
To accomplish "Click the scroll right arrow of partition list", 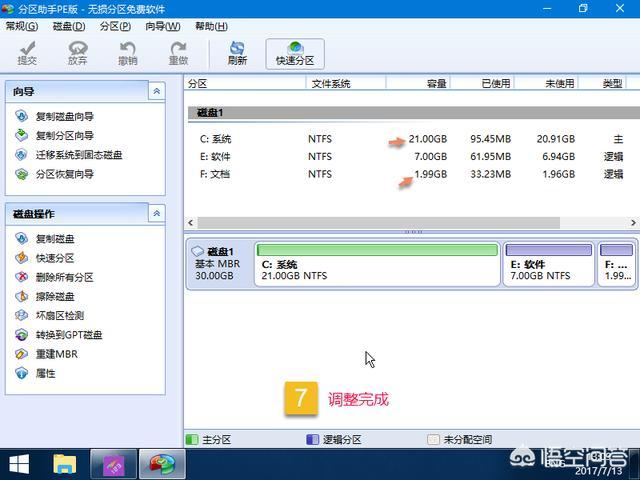I will point(633,223).
